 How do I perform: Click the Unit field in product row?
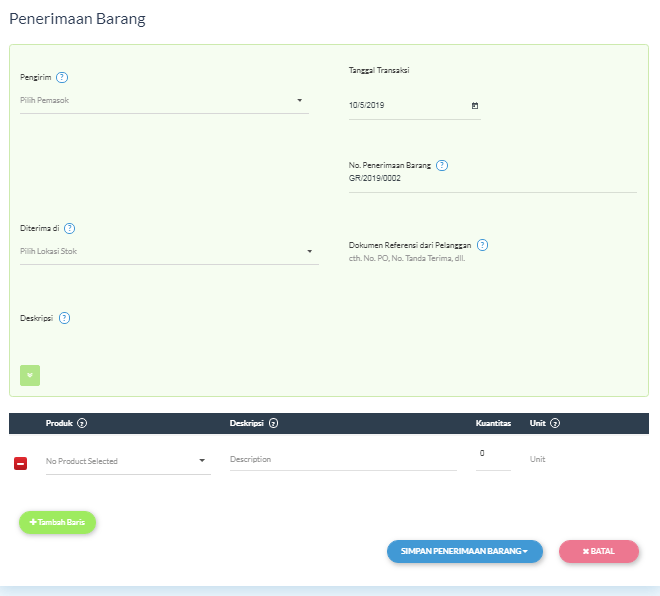click(538, 460)
